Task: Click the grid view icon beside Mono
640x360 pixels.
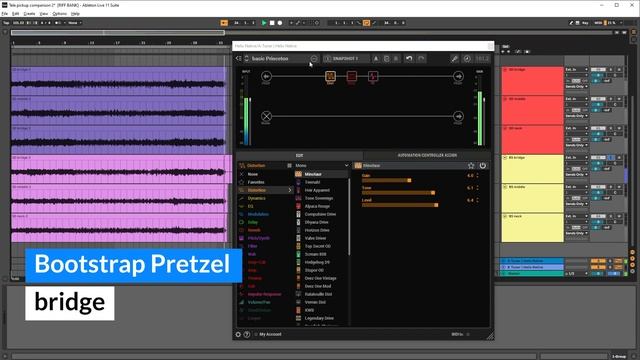Action: [x=289, y=166]
